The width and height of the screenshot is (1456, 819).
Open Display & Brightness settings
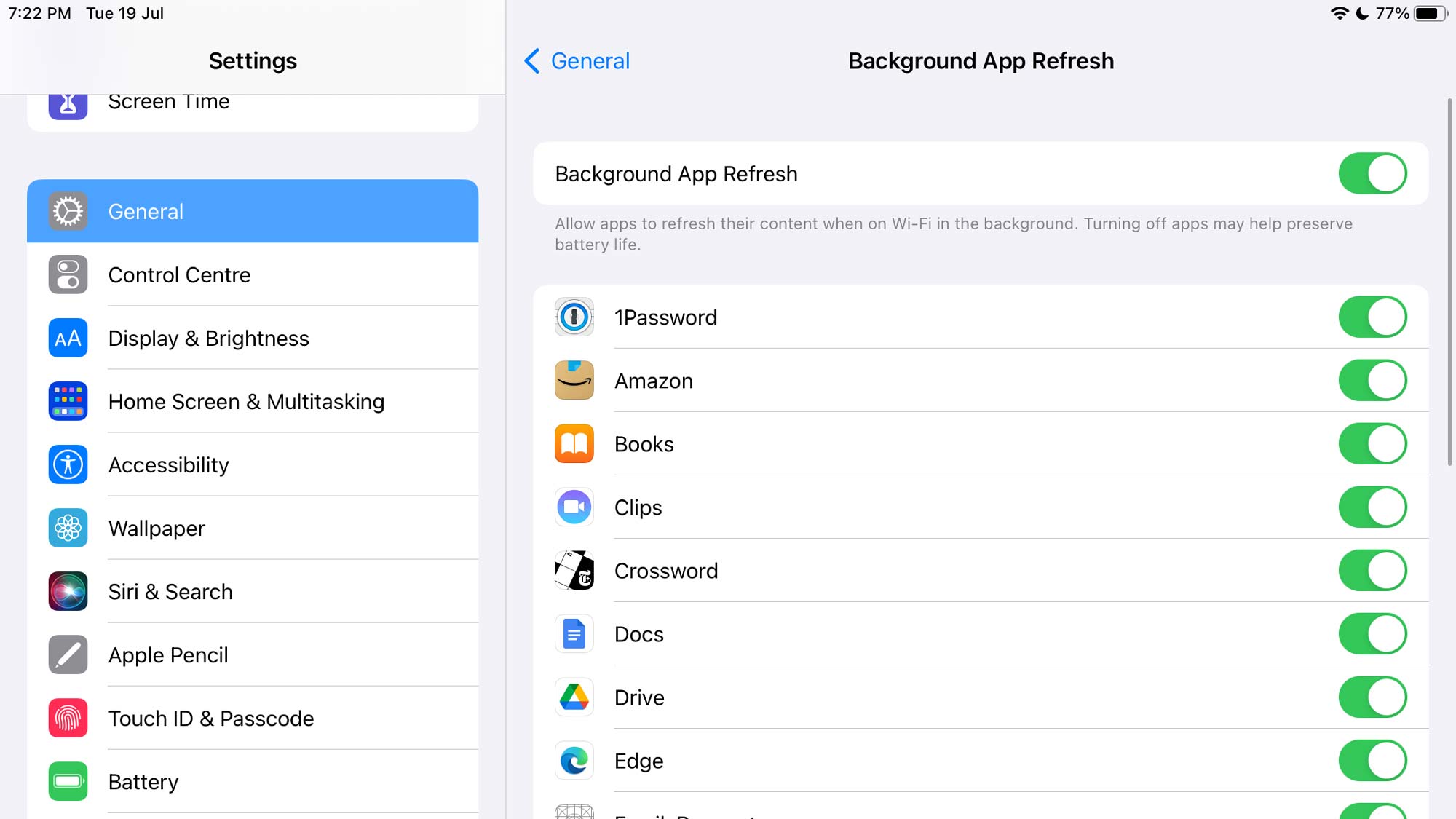[253, 338]
